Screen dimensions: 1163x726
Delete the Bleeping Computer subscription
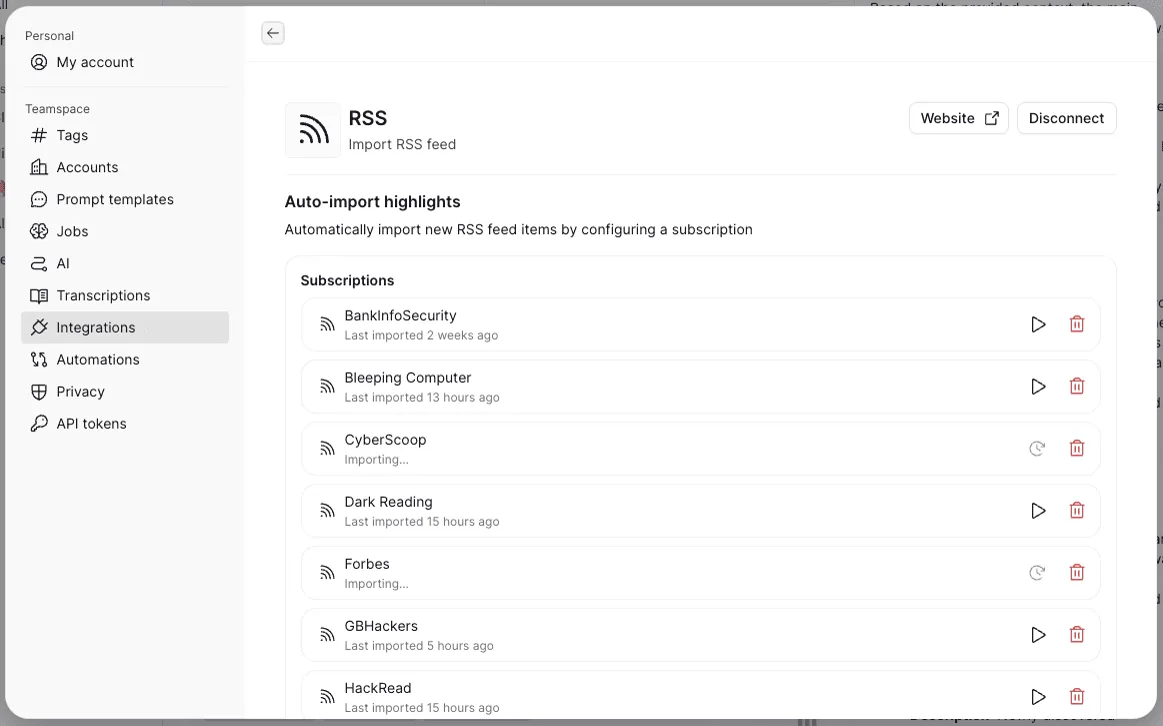1076,386
